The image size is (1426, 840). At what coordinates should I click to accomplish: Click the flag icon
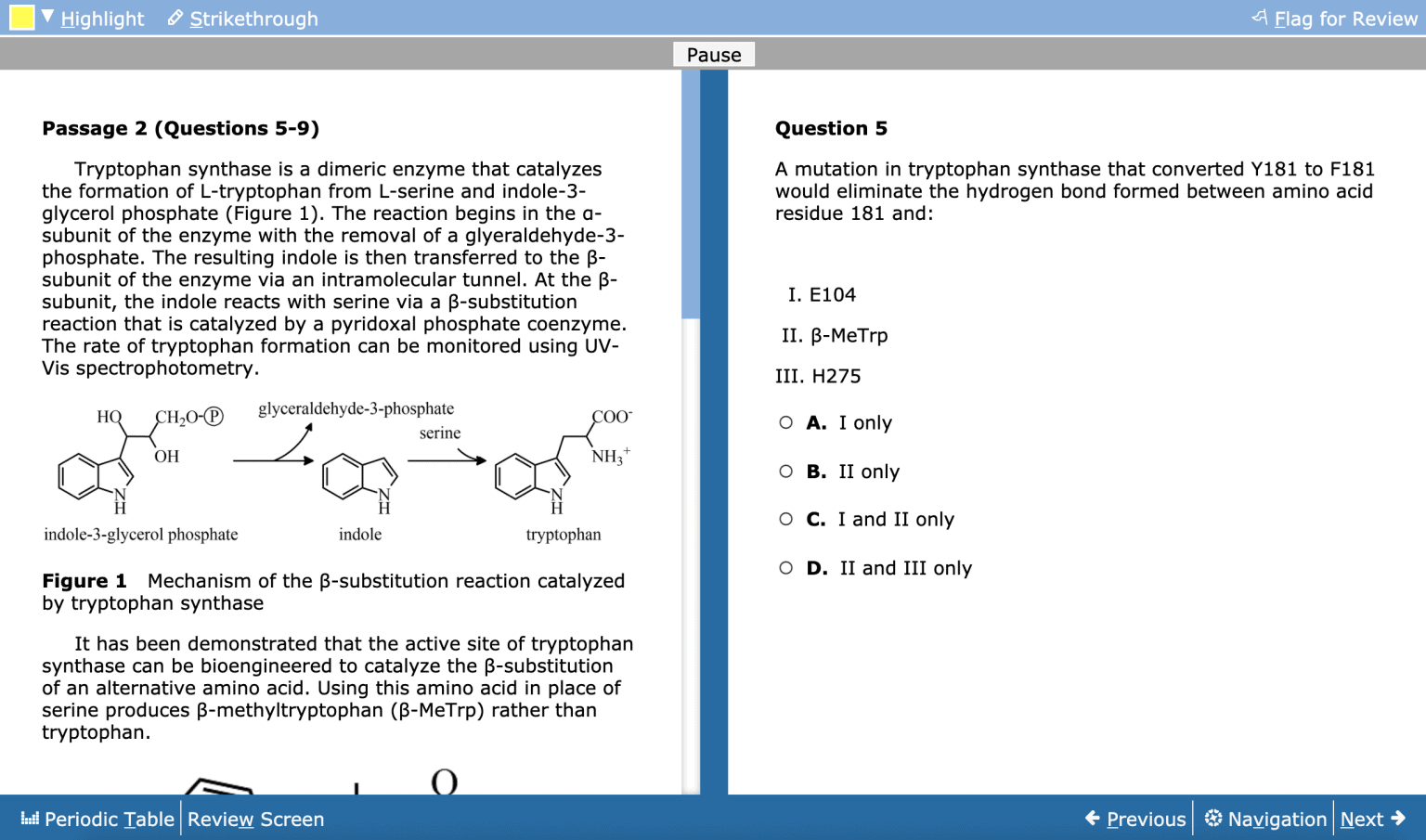pyautogui.click(x=1260, y=17)
